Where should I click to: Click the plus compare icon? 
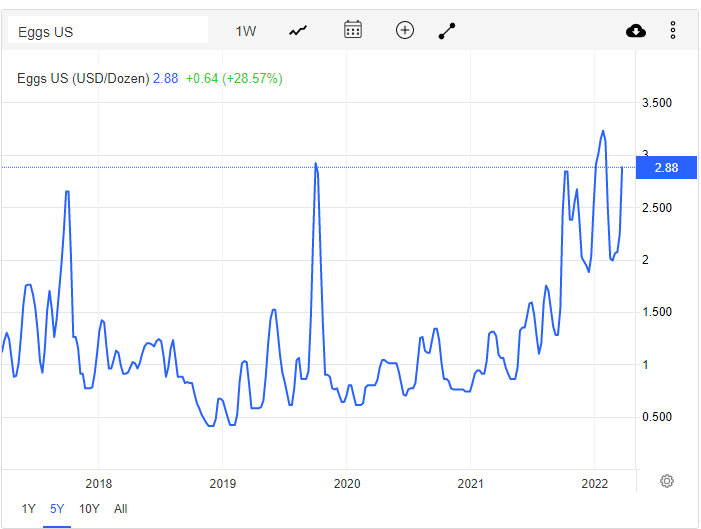click(x=405, y=30)
